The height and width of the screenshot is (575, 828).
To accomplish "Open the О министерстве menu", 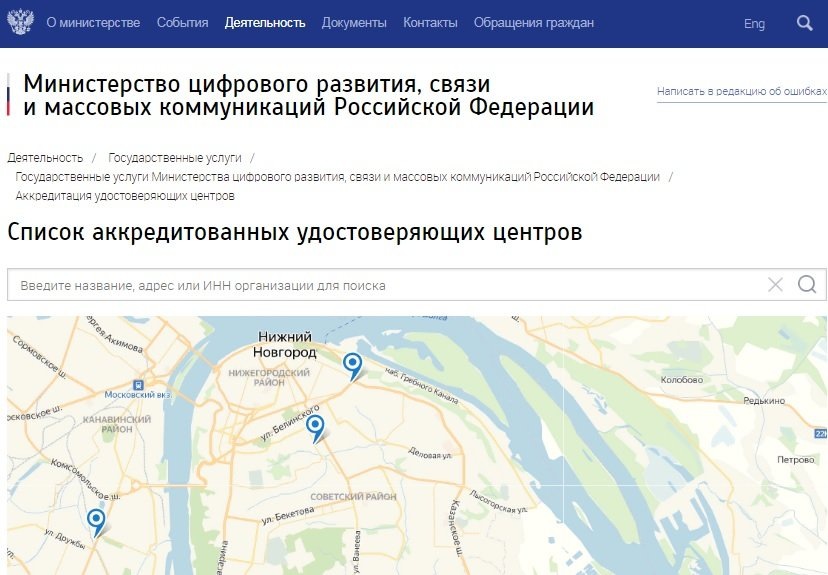I will tap(93, 23).
